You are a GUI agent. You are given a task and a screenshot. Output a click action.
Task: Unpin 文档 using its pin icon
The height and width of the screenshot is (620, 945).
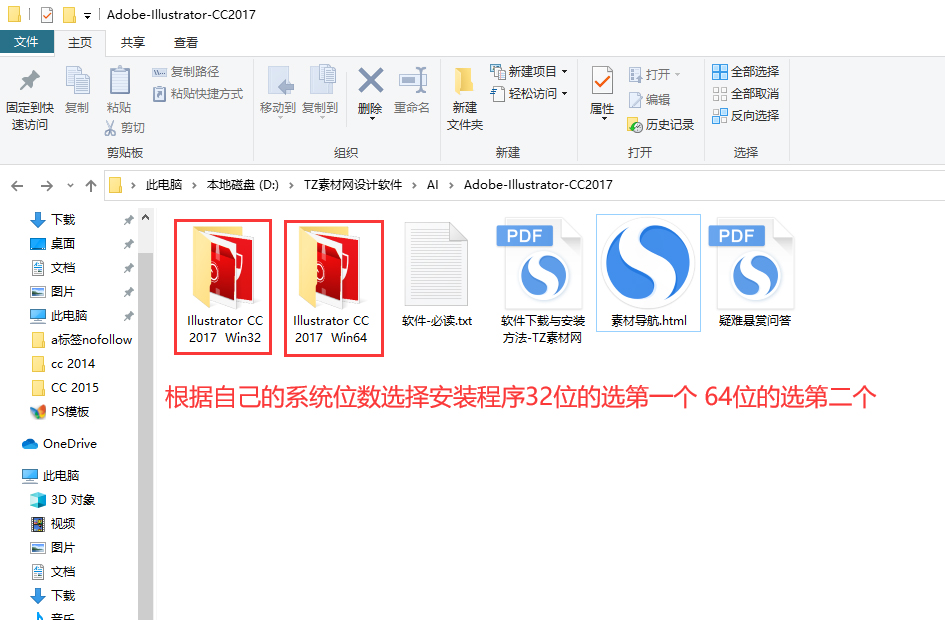click(x=128, y=268)
